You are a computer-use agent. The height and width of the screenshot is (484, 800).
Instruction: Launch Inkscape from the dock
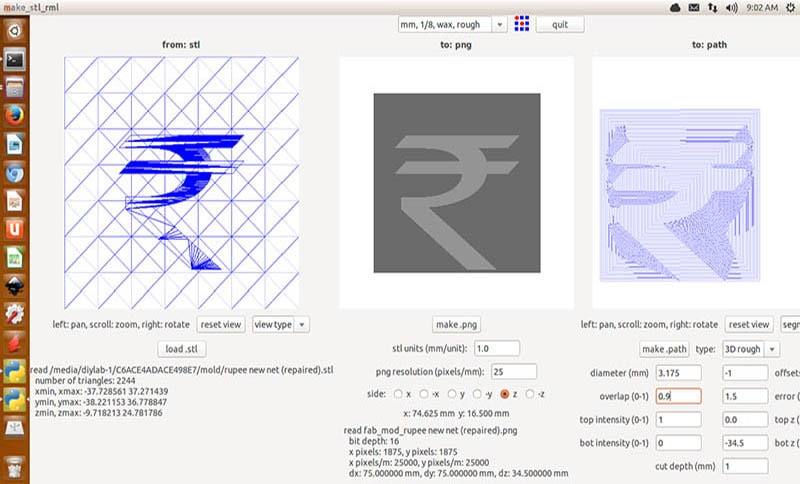pos(14,286)
